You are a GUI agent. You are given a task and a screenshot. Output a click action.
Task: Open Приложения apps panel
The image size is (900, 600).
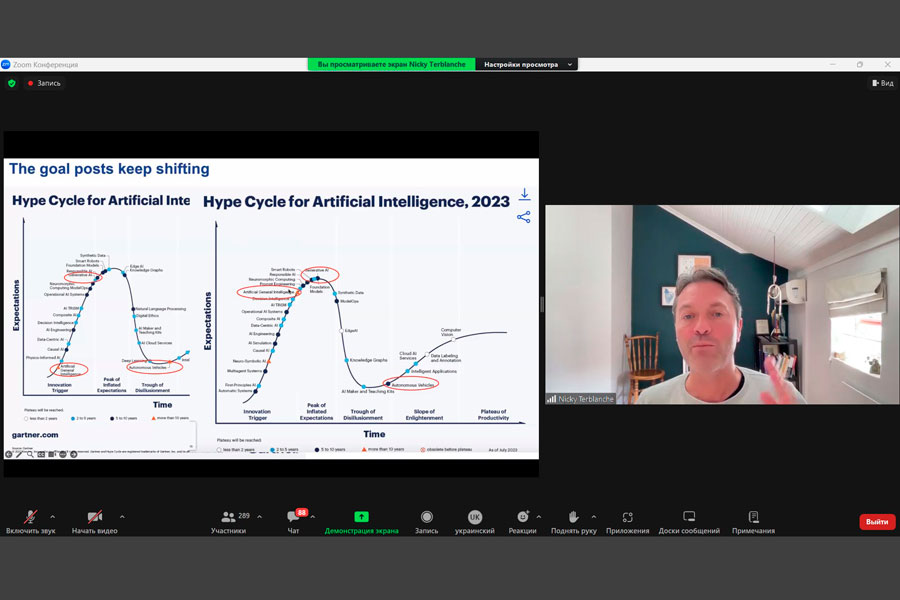coord(627,522)
